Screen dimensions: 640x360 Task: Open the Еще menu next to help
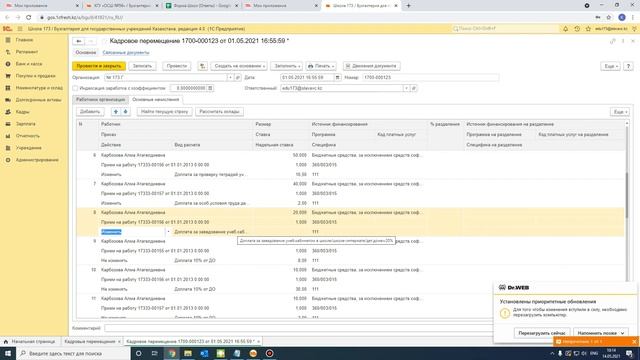[x=610, y=66]
